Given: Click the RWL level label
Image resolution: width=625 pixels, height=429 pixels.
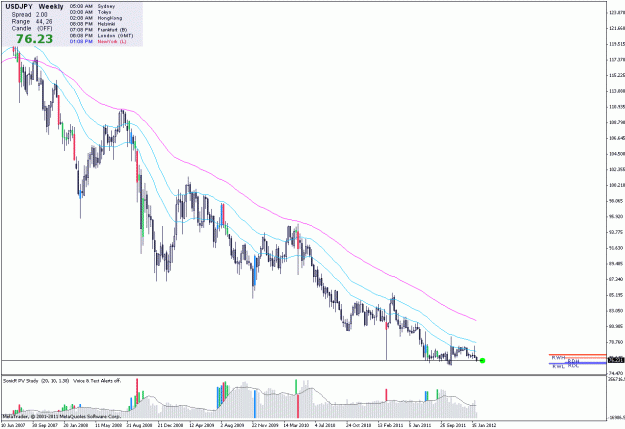Looking at the screenshot, I should point(558,366).
